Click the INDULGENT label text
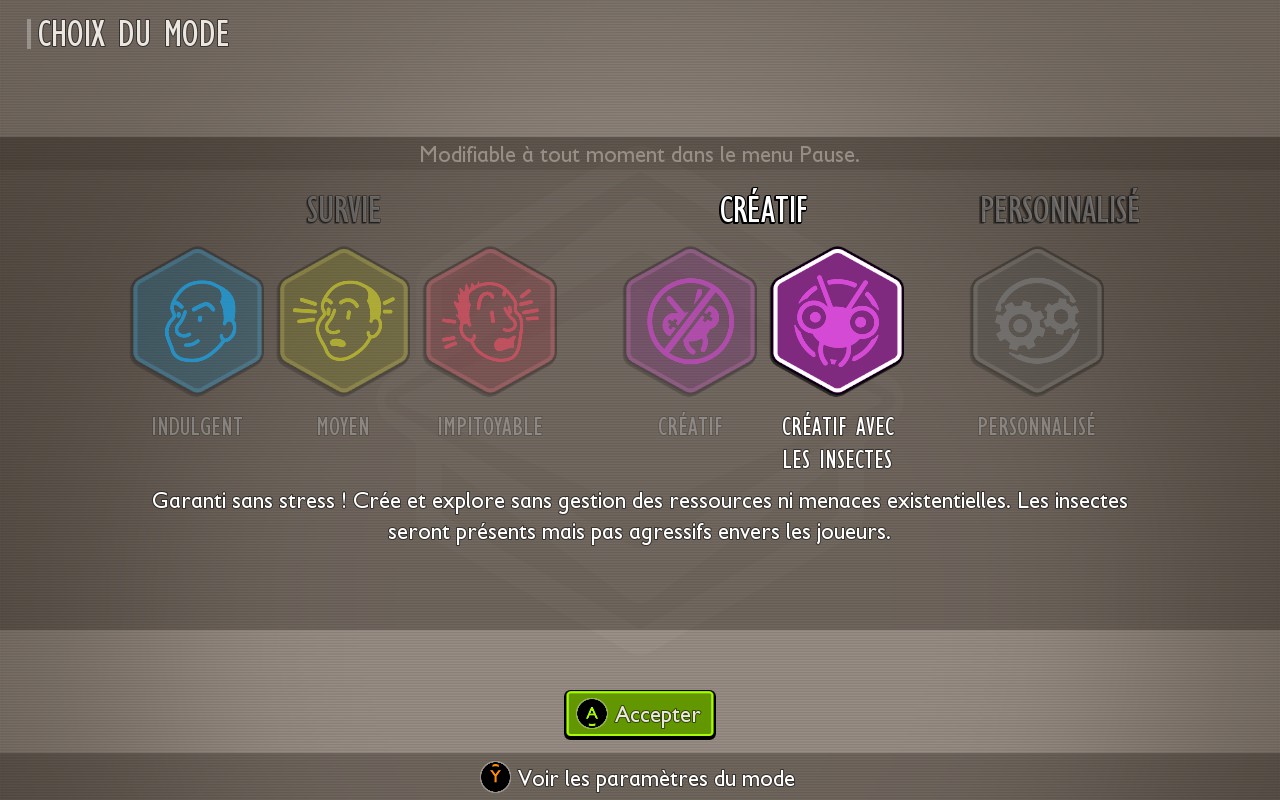 click(x=197, y=427)
